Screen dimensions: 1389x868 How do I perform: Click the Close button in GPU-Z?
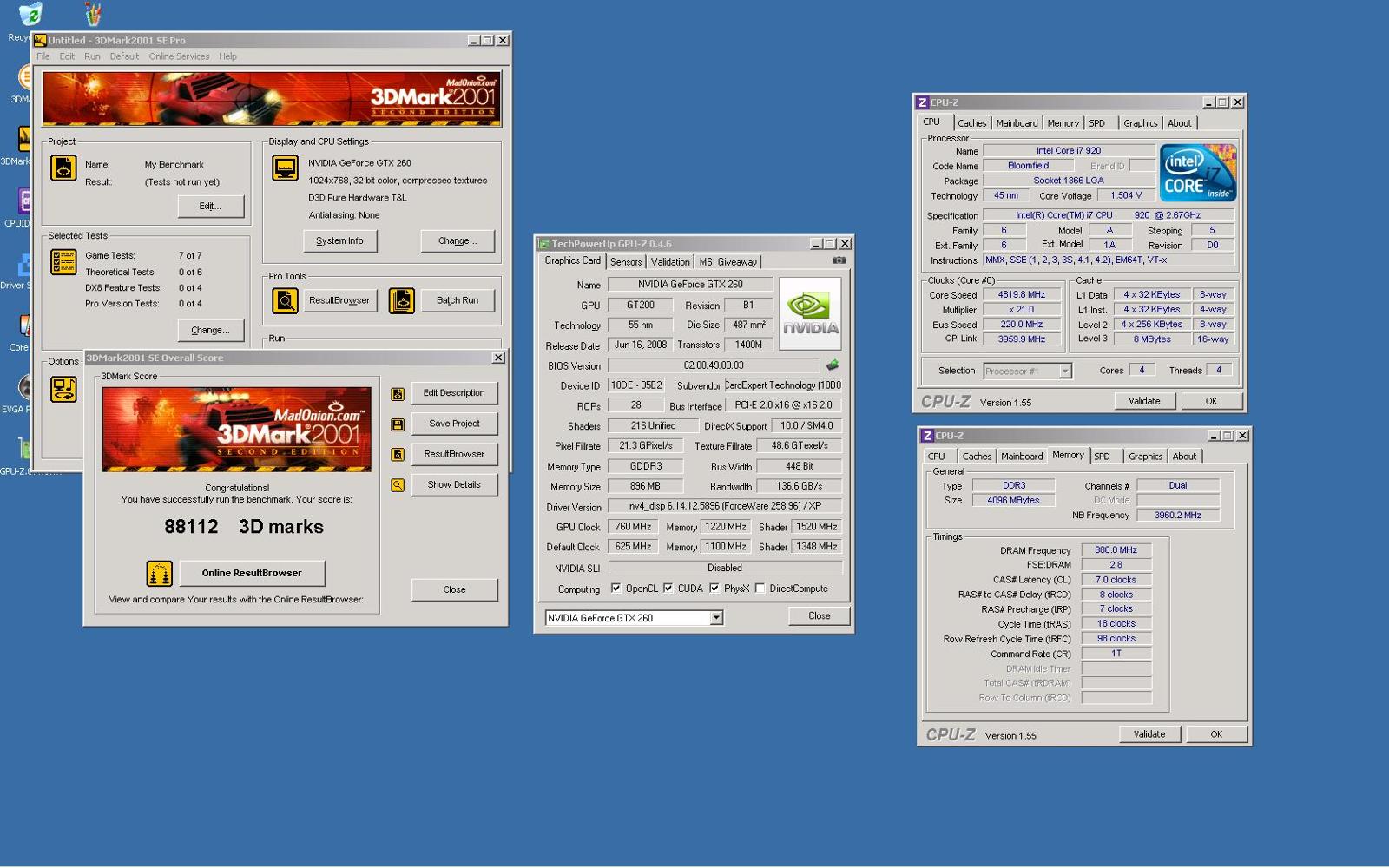point(819,616)
